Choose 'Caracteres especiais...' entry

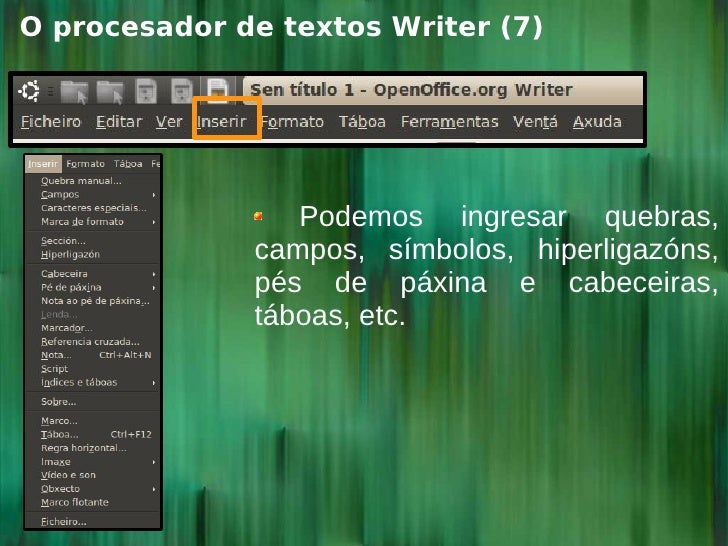pos(93,208)
